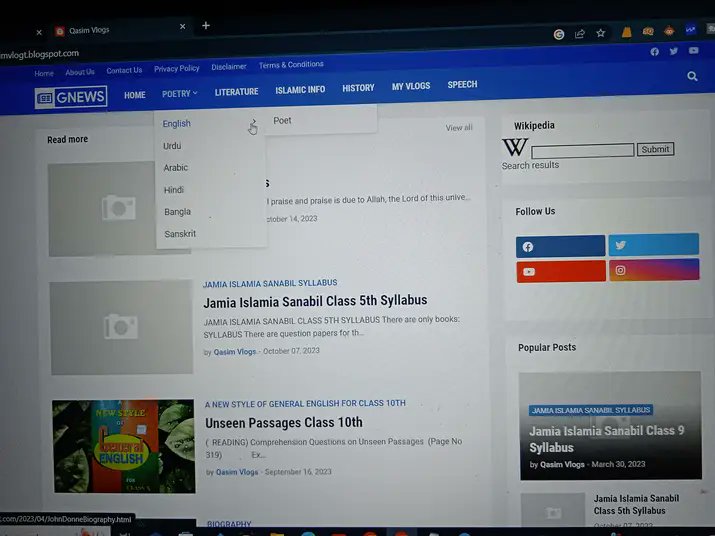Click the Wikipedia W logo
This screenshot has height=536, width=715.
pyautogui.click(x=515, y=147)
